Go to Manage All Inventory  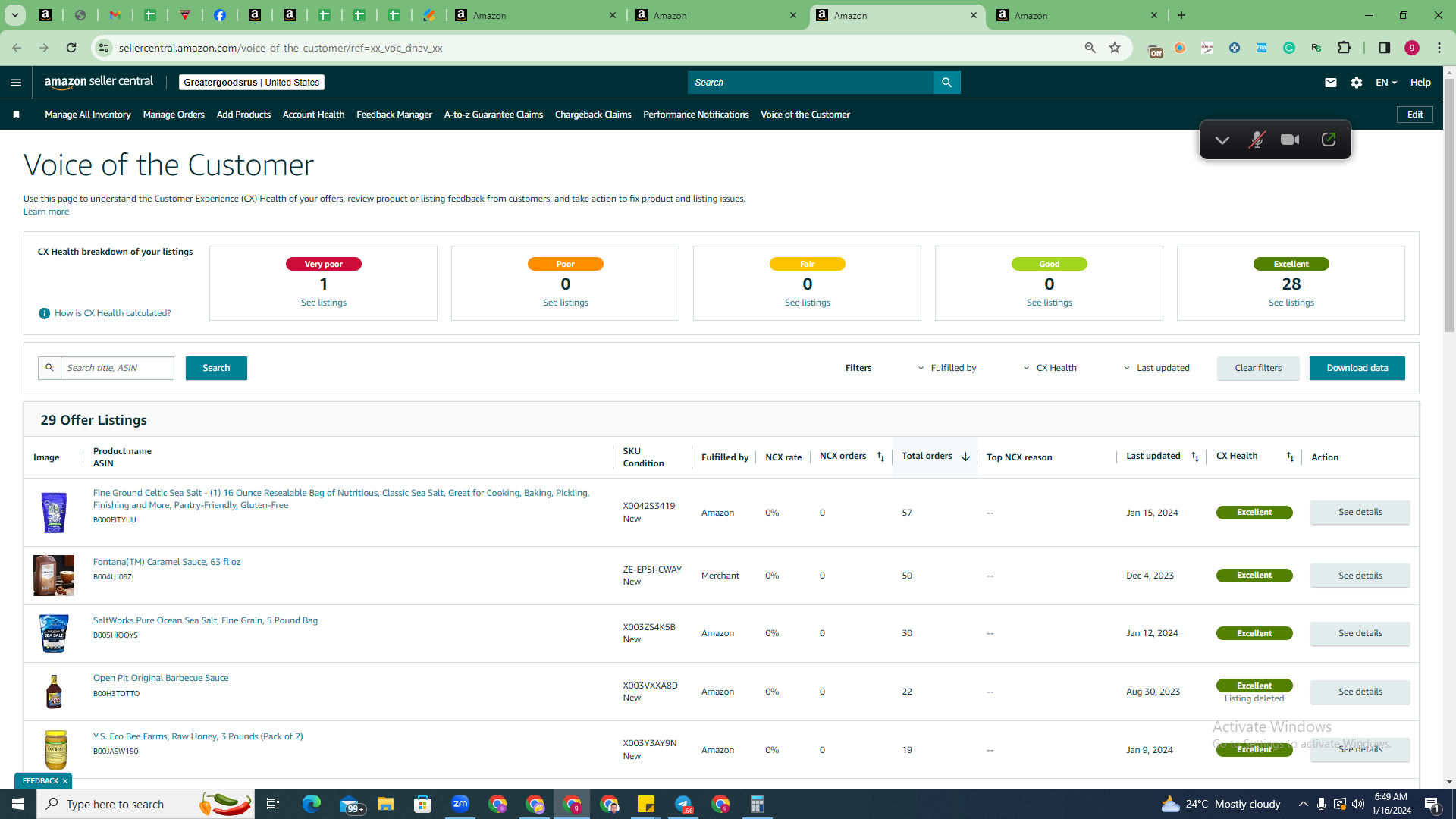pyautogui.click(x=88, y=115)
